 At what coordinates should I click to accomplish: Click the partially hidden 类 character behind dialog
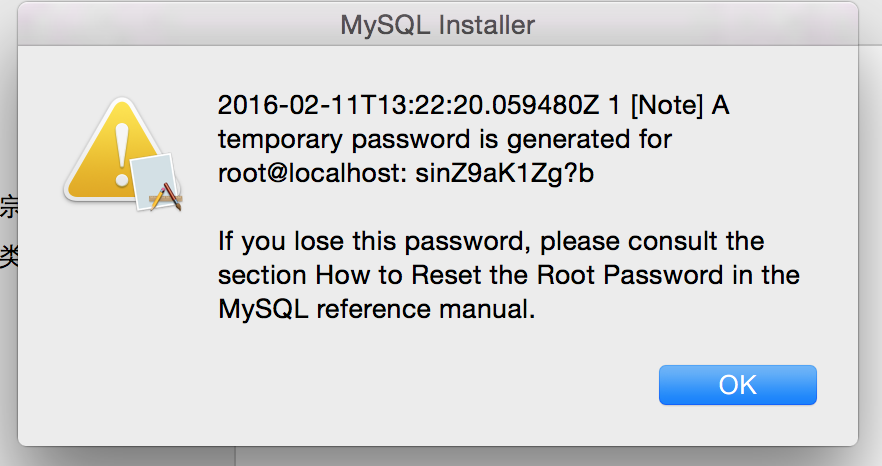click(x=9, y=256)
